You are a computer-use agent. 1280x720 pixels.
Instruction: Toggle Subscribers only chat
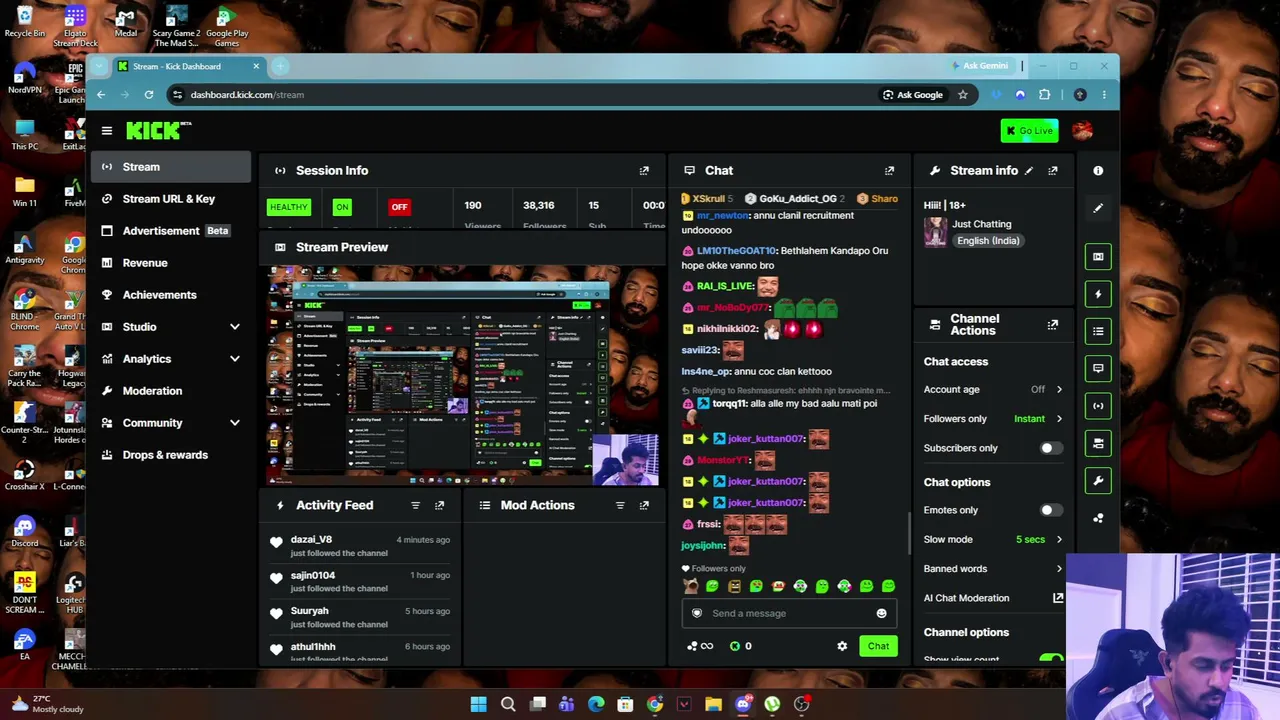pos(1050,448)
